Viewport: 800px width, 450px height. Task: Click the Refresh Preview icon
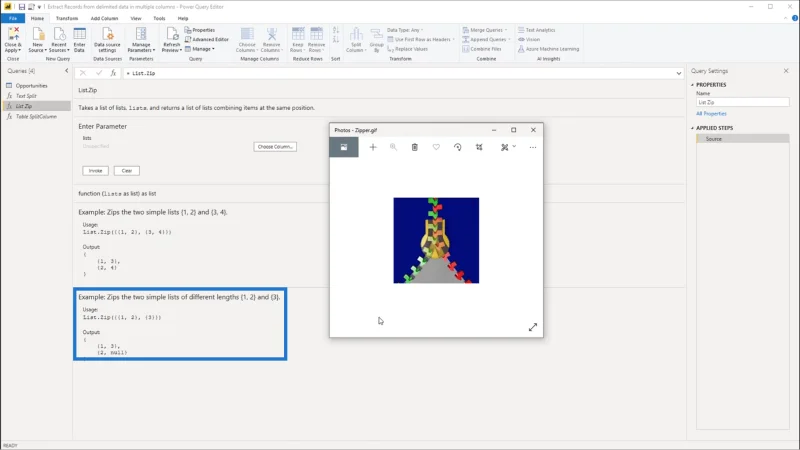(x=172, y=35)
